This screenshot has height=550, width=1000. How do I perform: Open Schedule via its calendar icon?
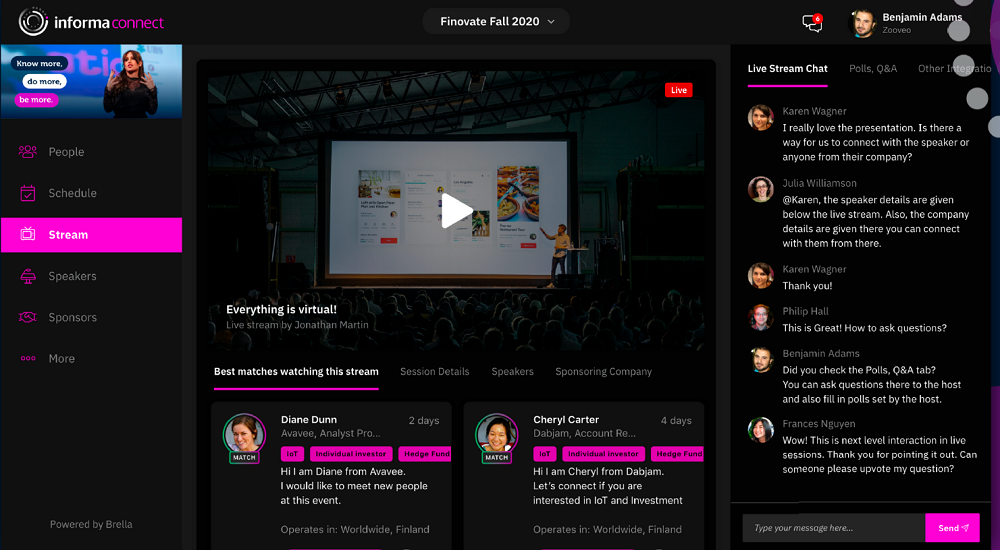pos(28,193)
